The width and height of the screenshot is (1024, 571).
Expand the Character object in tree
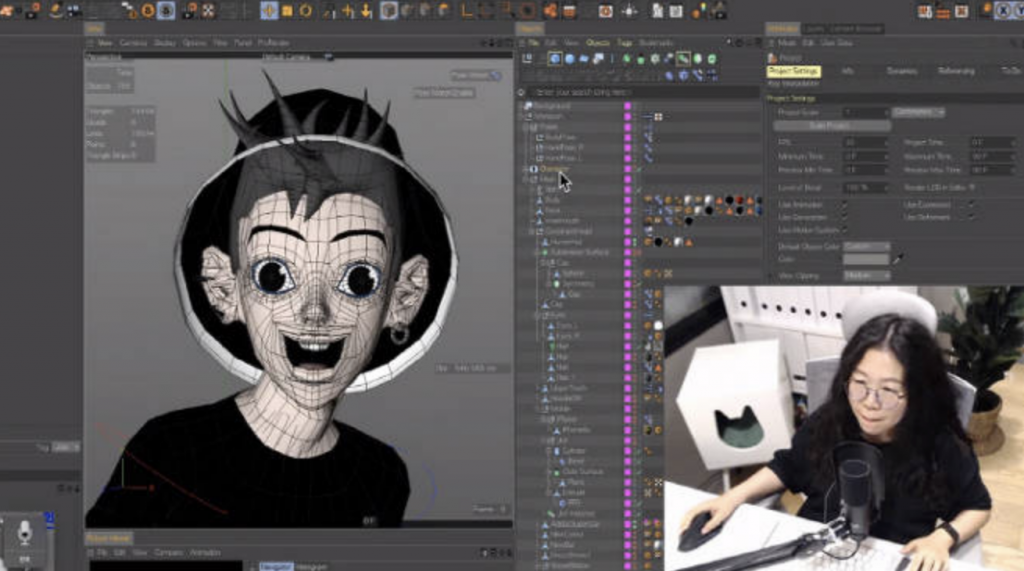[526, 169]
